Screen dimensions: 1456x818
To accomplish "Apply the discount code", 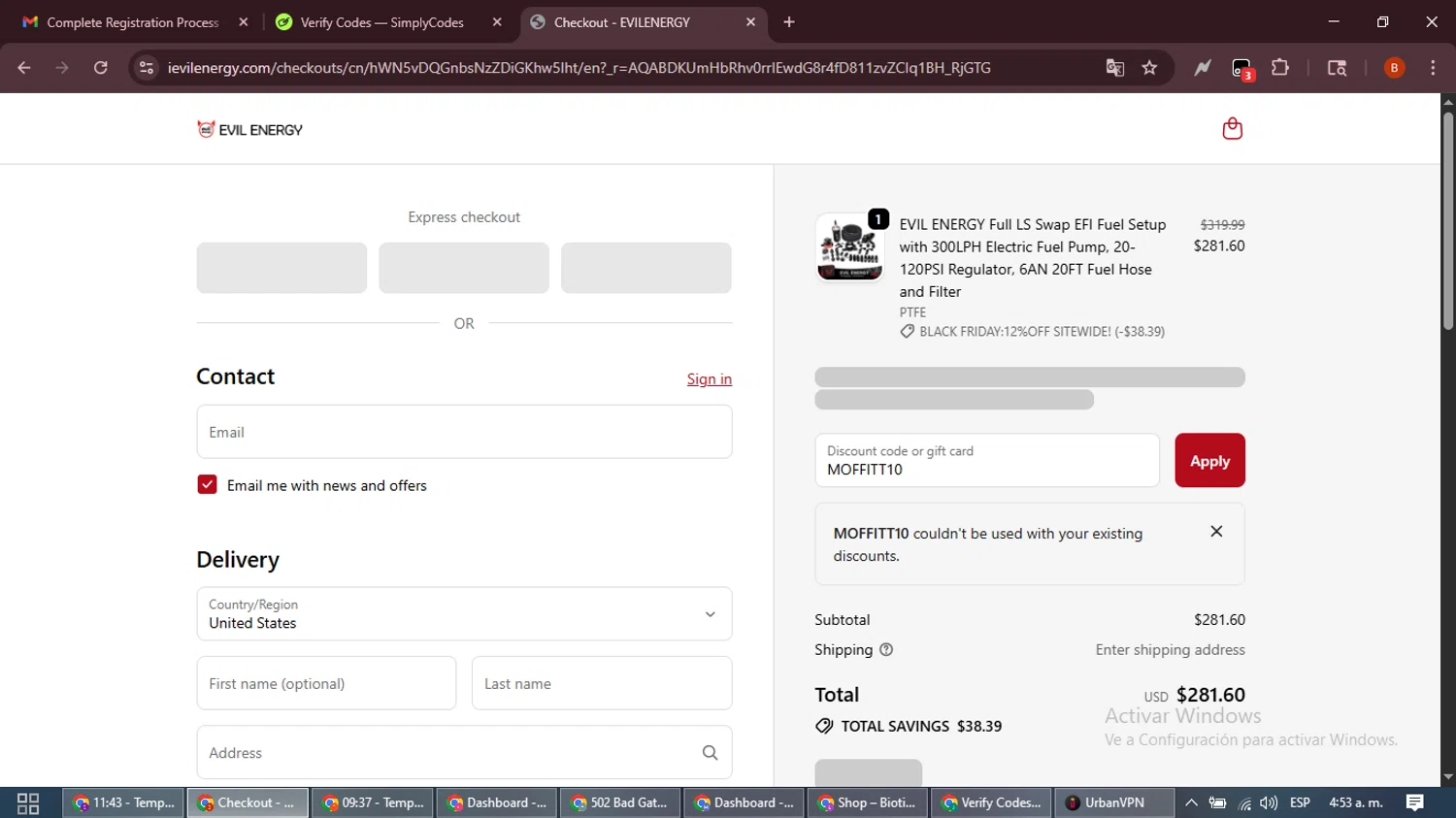I will (1209, 461).
